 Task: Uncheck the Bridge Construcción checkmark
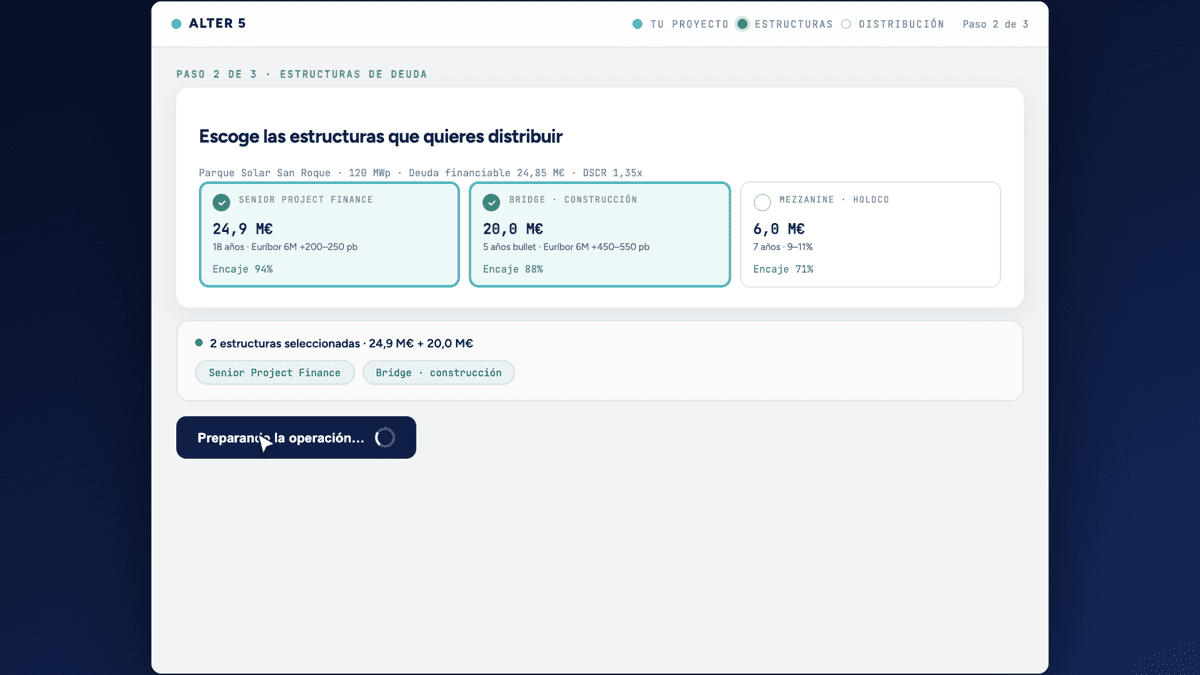click(491, 203)
